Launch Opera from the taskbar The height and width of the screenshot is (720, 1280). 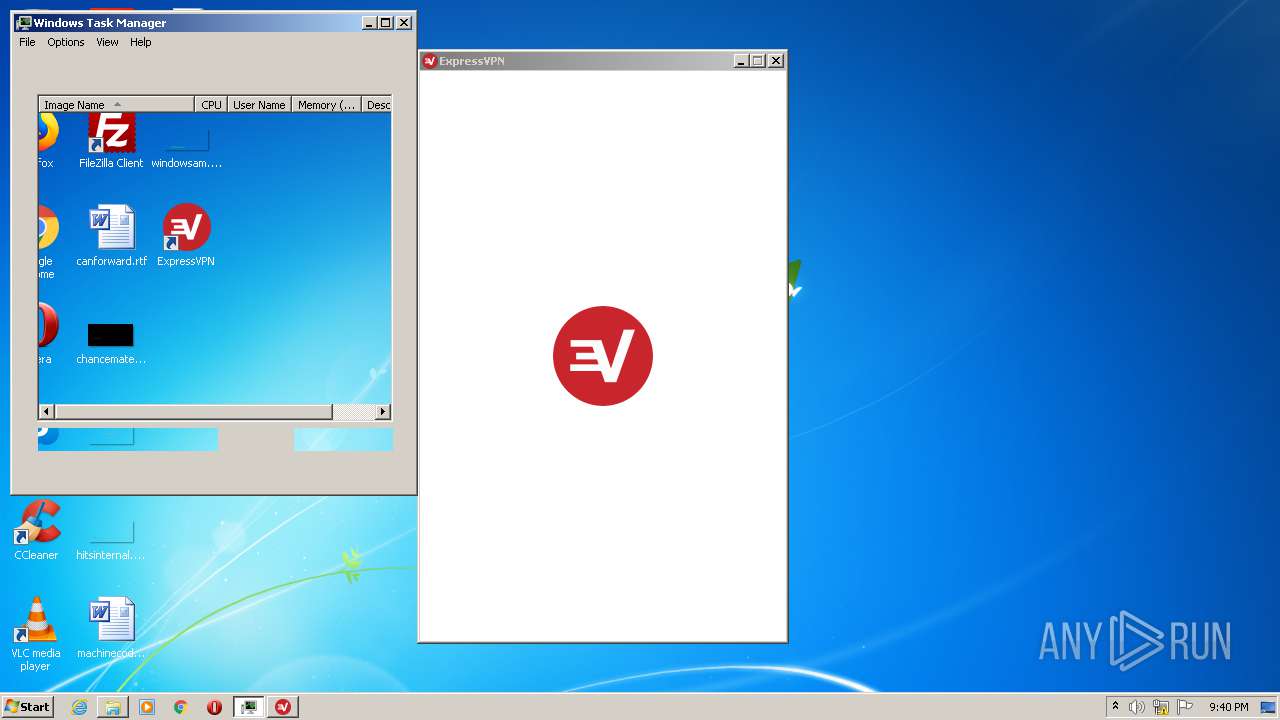pos(214,707)
